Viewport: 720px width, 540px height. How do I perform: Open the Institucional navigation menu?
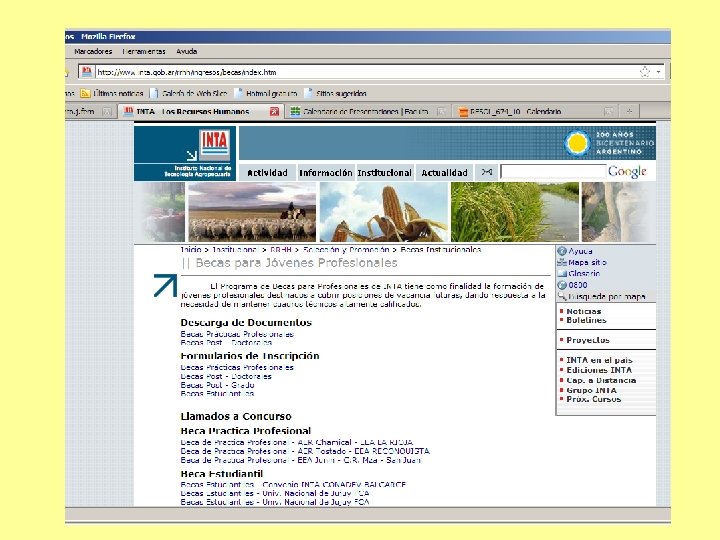click(384, 173)
